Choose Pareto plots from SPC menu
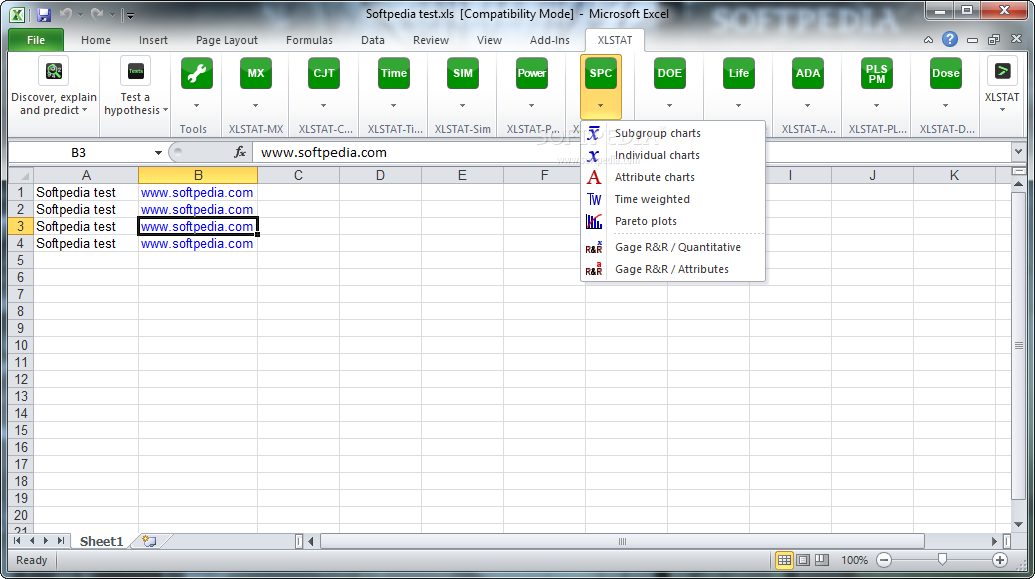The image size is (1035, 579). (x=673, y=221)
